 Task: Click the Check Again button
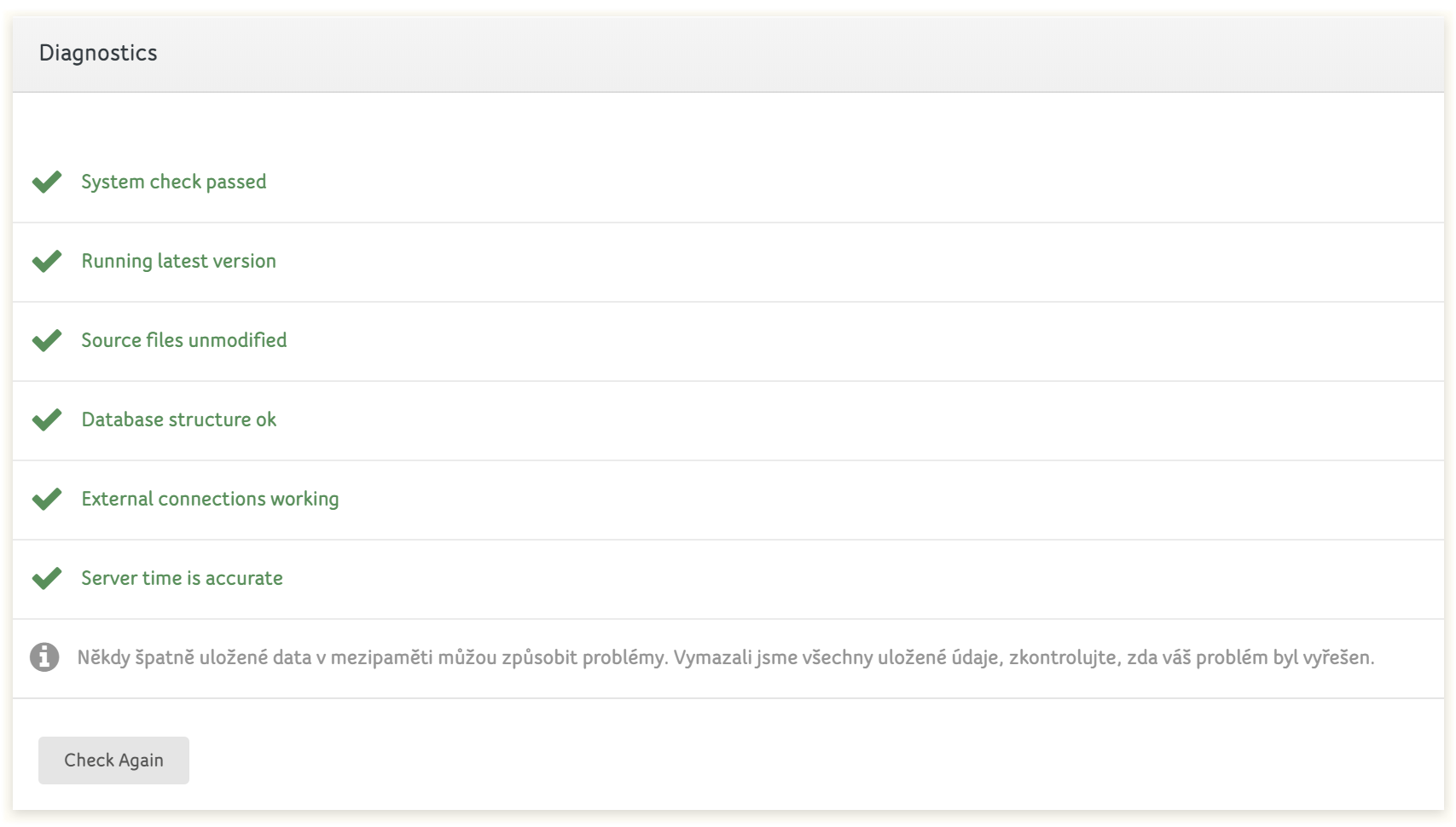point(113,760)
